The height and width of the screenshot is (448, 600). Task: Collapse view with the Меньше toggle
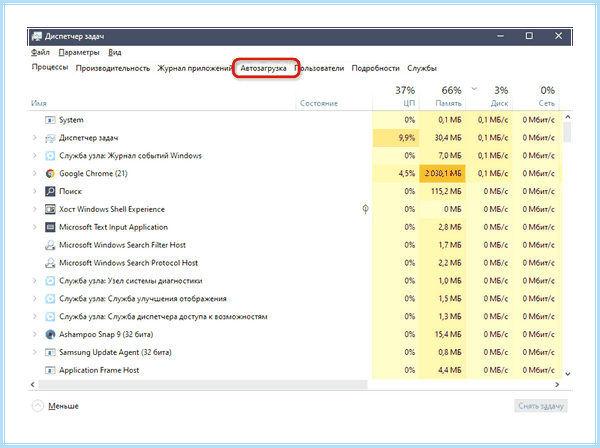(x=55, y=406)
